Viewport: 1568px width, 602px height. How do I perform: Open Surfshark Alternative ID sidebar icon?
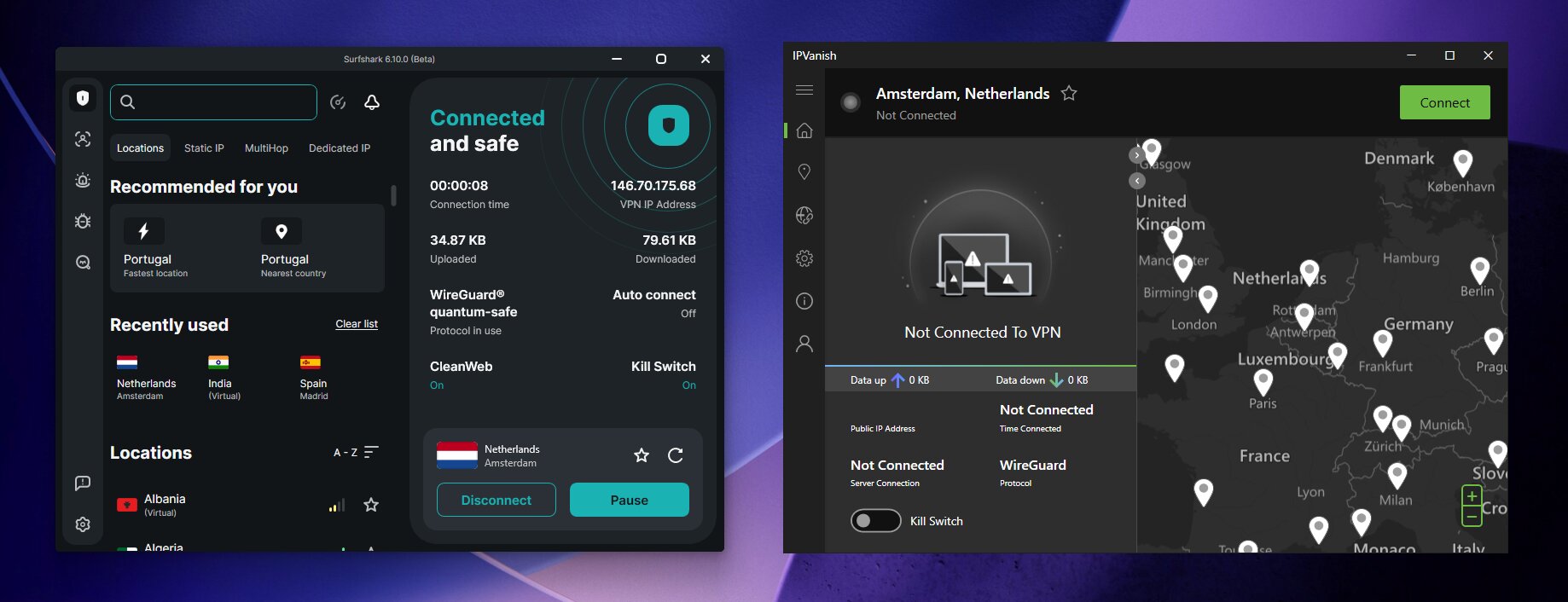[83, 139]
